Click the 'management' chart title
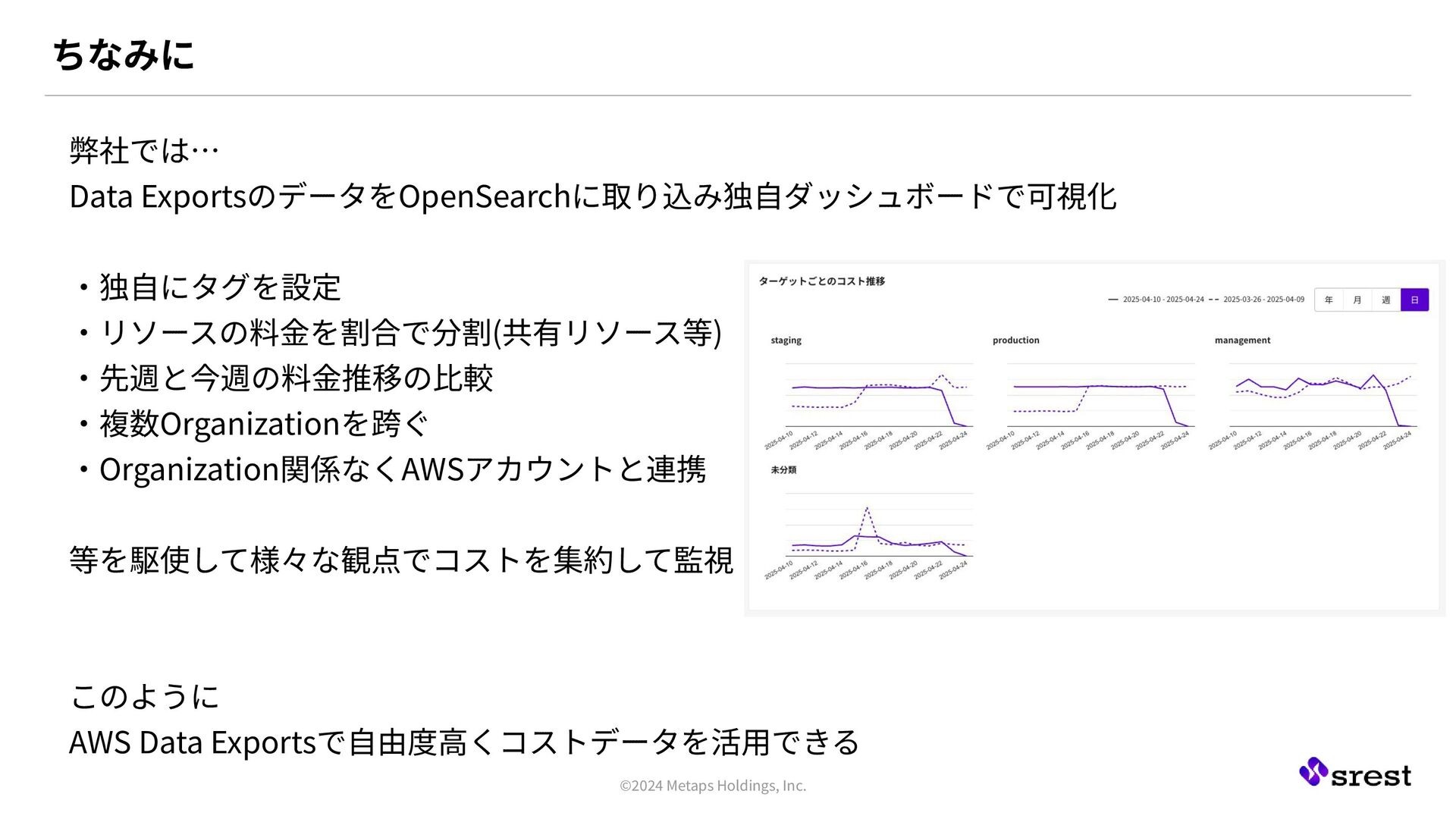1456x819 pixels. pyautogui.click(x=1242, y=340)
